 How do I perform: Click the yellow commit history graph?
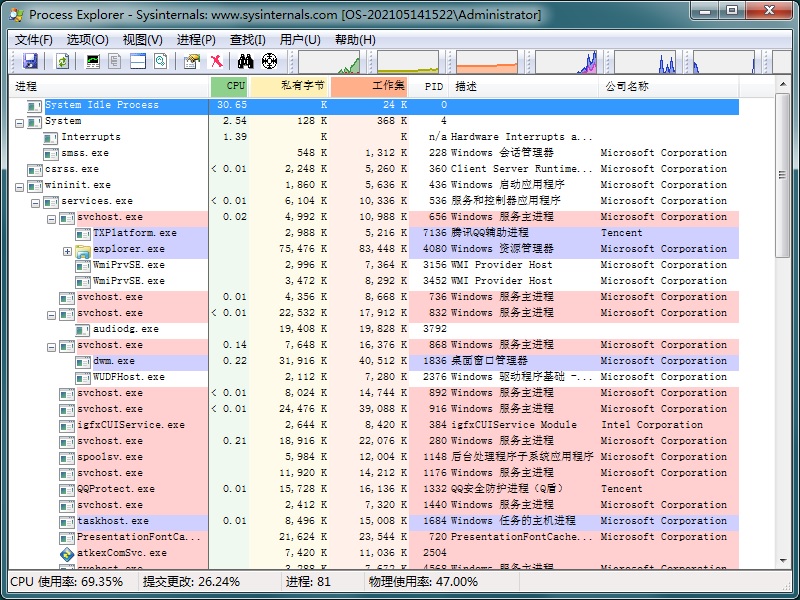tap(408, 62)
